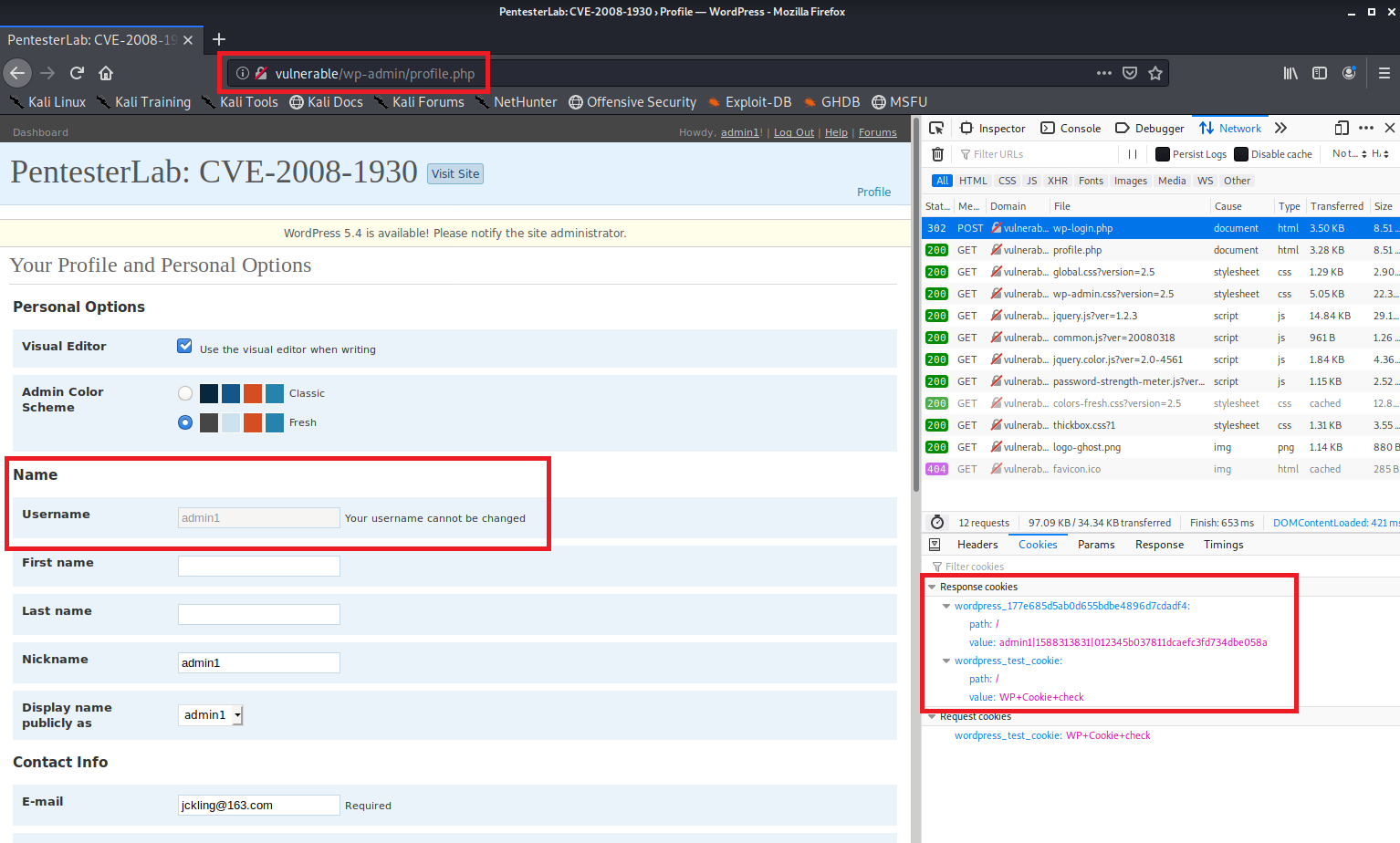
Task: Open the Firefox hamburger menu
Action: pyautogui.click(x=1384, y=73)
